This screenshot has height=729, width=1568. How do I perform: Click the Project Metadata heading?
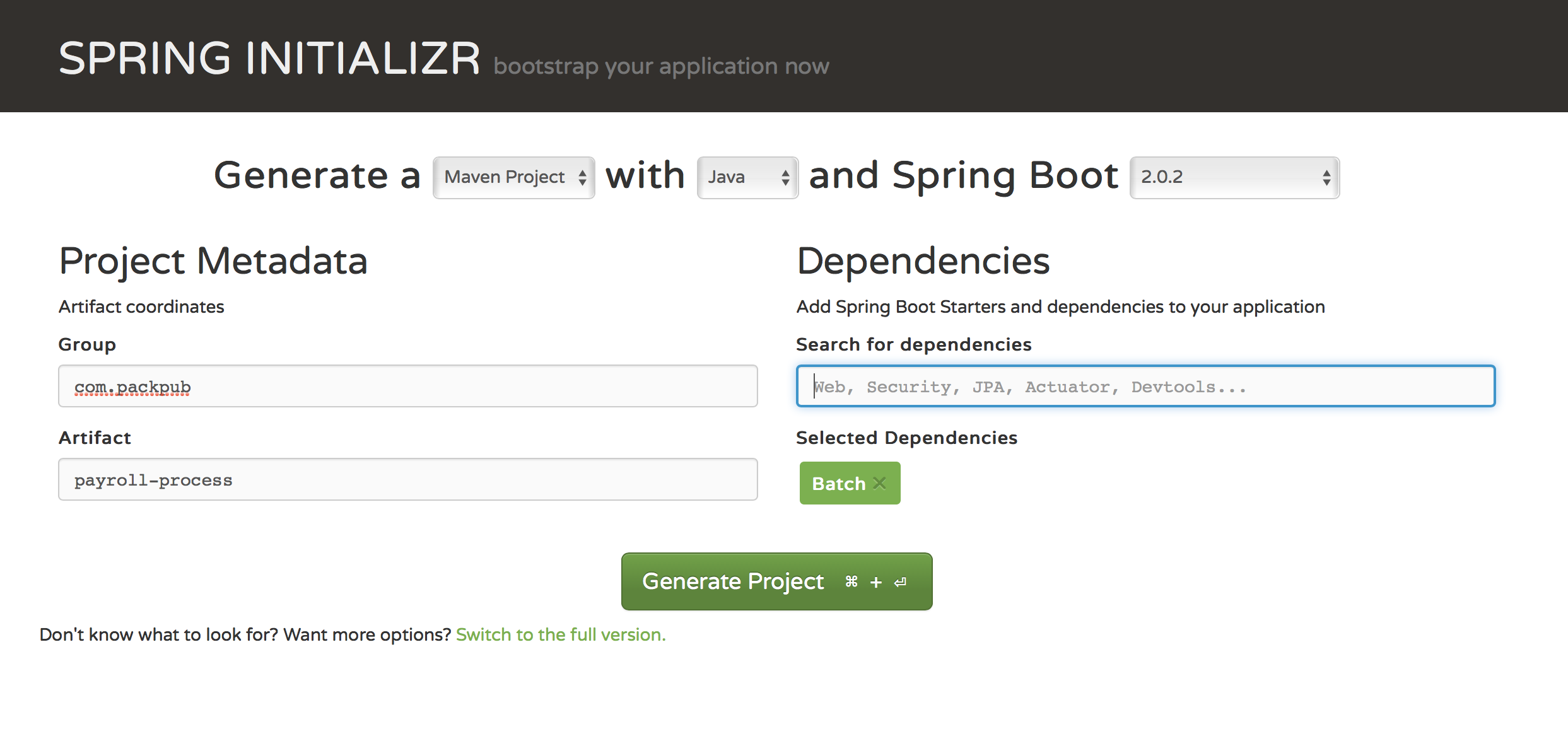(213, 261)
